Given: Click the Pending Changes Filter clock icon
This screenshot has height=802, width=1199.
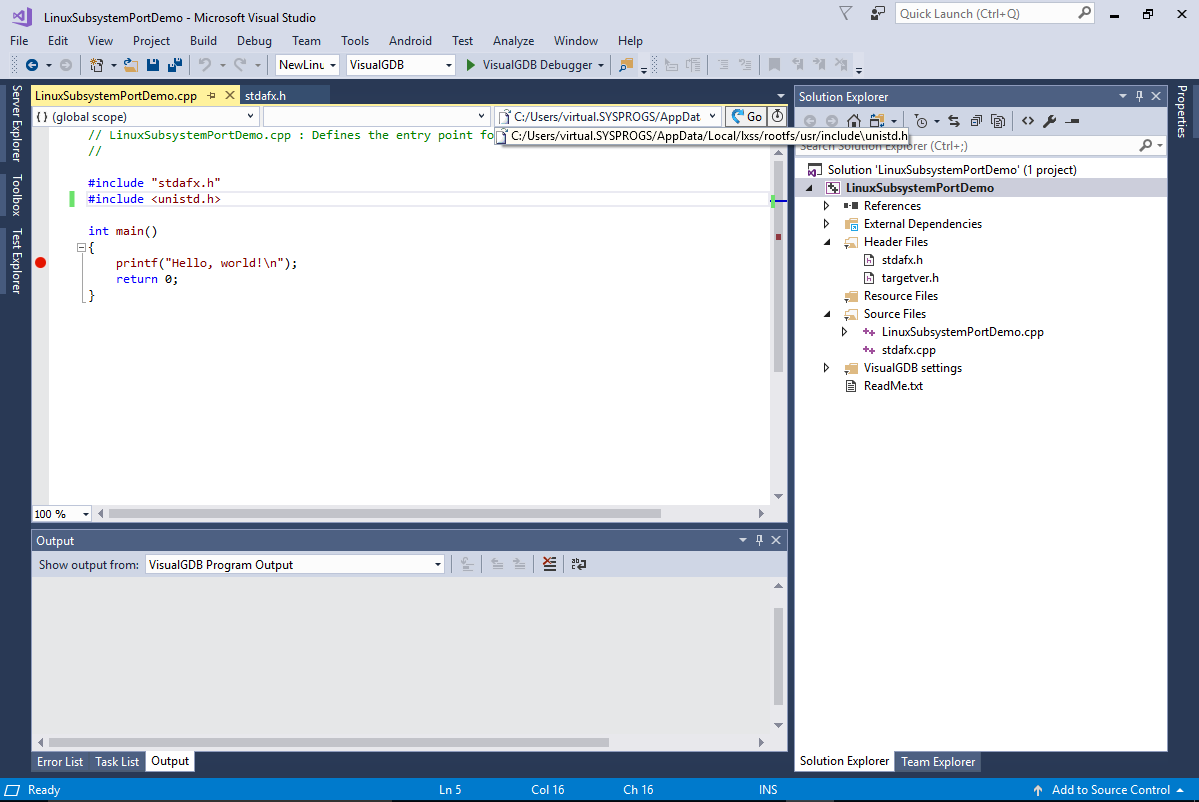Looking at the screenshot, I should click(921, 121).
